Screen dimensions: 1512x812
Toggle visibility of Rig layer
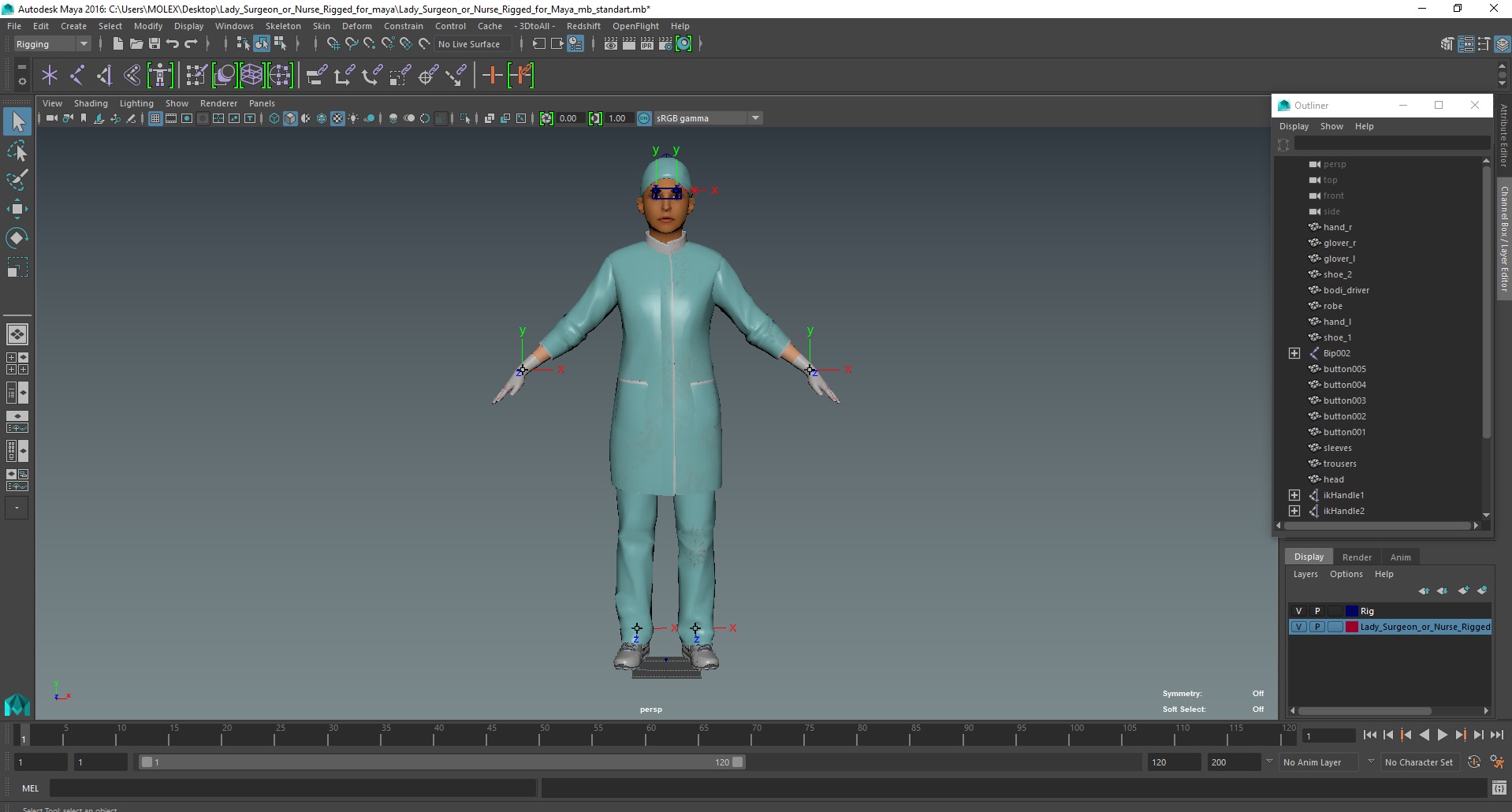(1298, 611)
